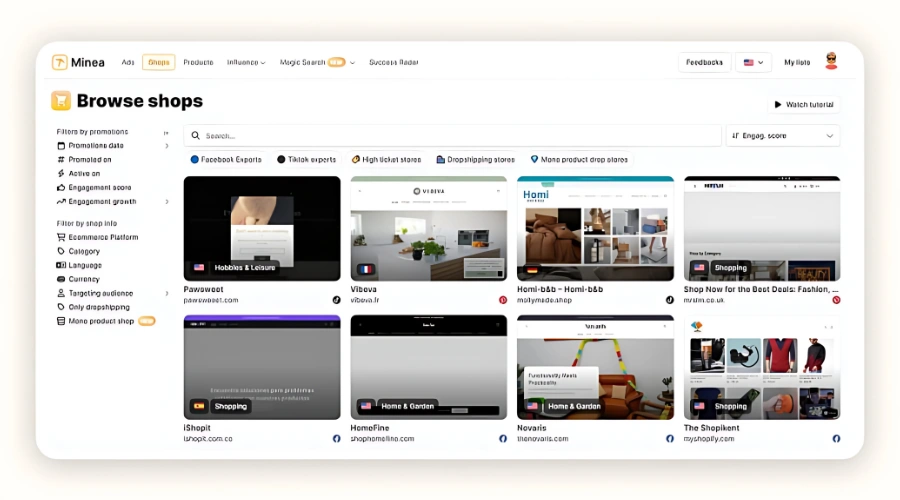Select the Shops tab

coord(158,62)
